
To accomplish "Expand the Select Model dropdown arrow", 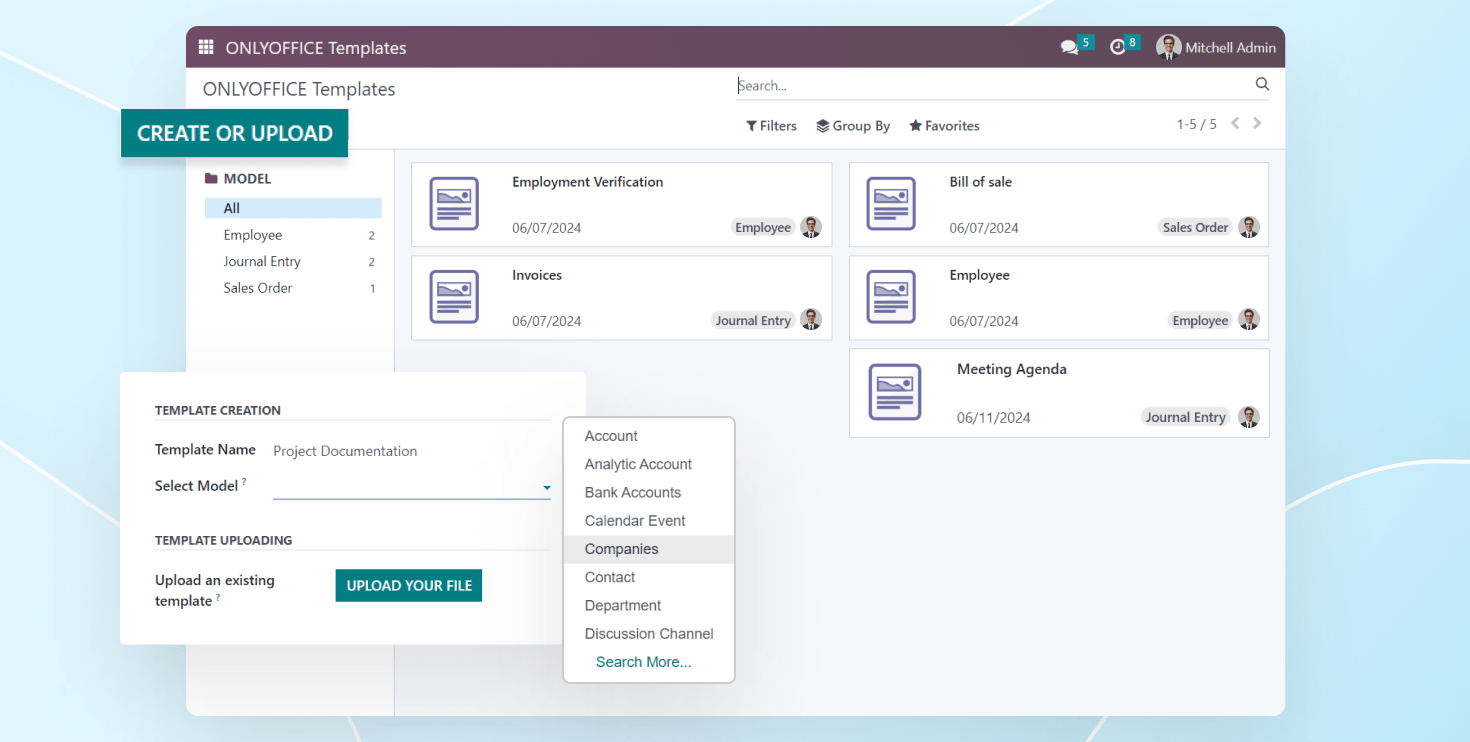I will pyautogui.click(x=546, y=488).
